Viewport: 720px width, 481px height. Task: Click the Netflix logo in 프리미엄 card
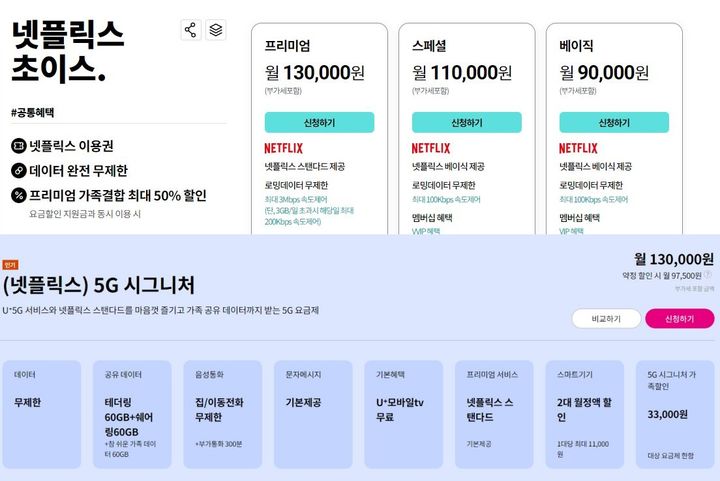[283, 148]
